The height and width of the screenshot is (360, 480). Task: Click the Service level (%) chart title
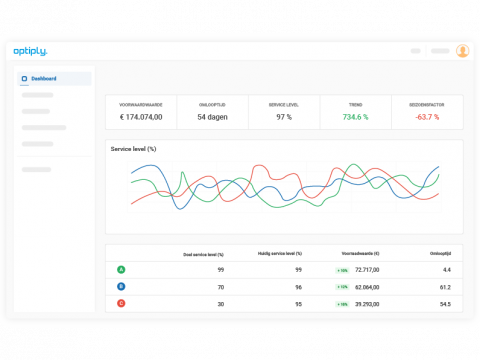(133, 149)
